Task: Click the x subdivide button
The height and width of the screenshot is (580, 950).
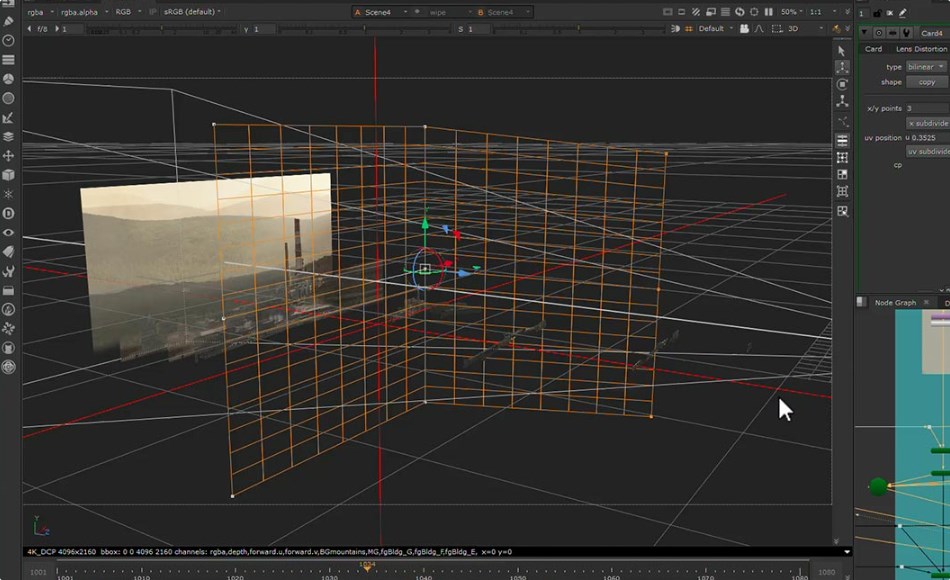Action: [928, 123]
